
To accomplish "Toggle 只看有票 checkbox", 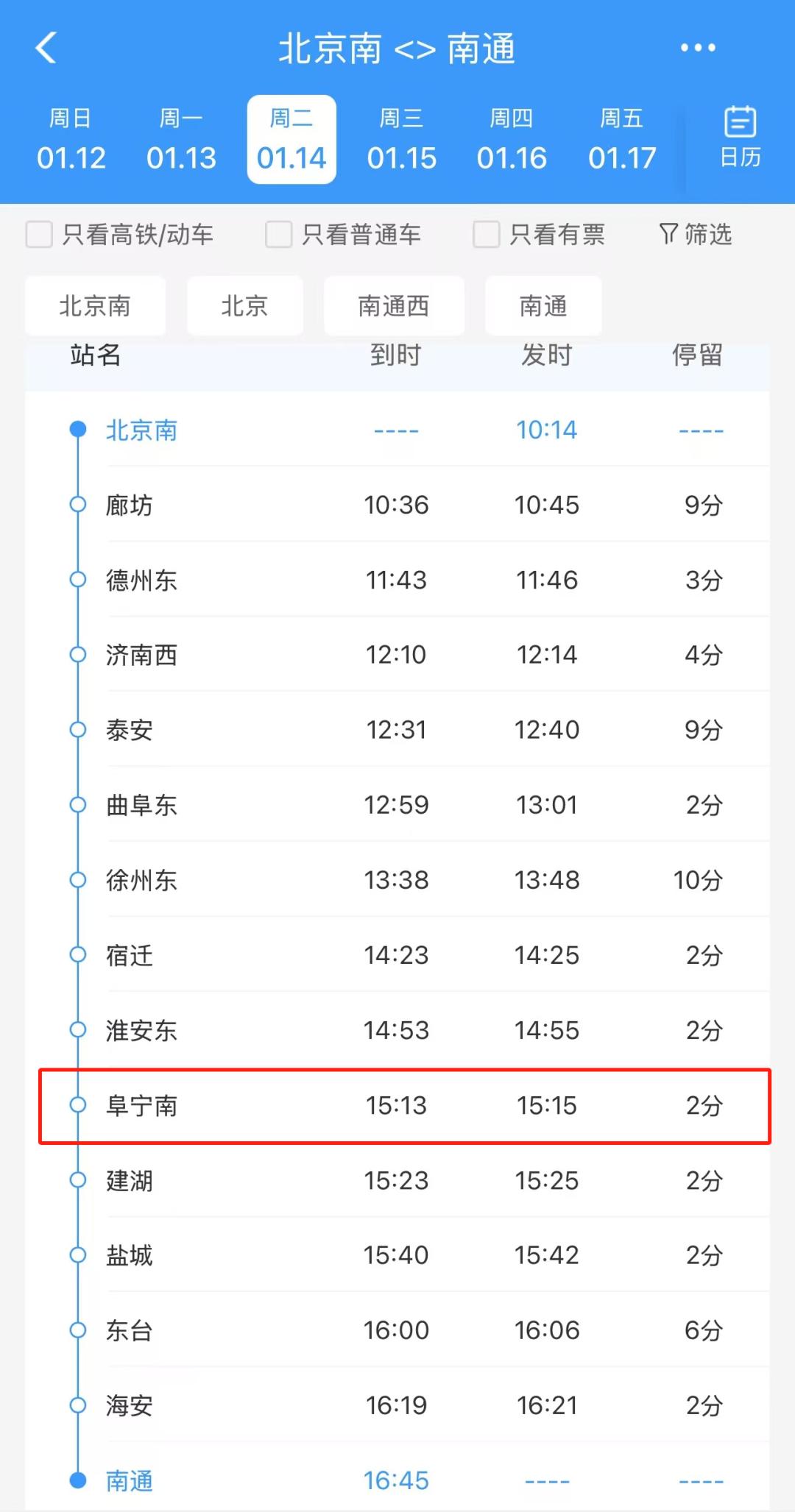I will pos(487,235).
